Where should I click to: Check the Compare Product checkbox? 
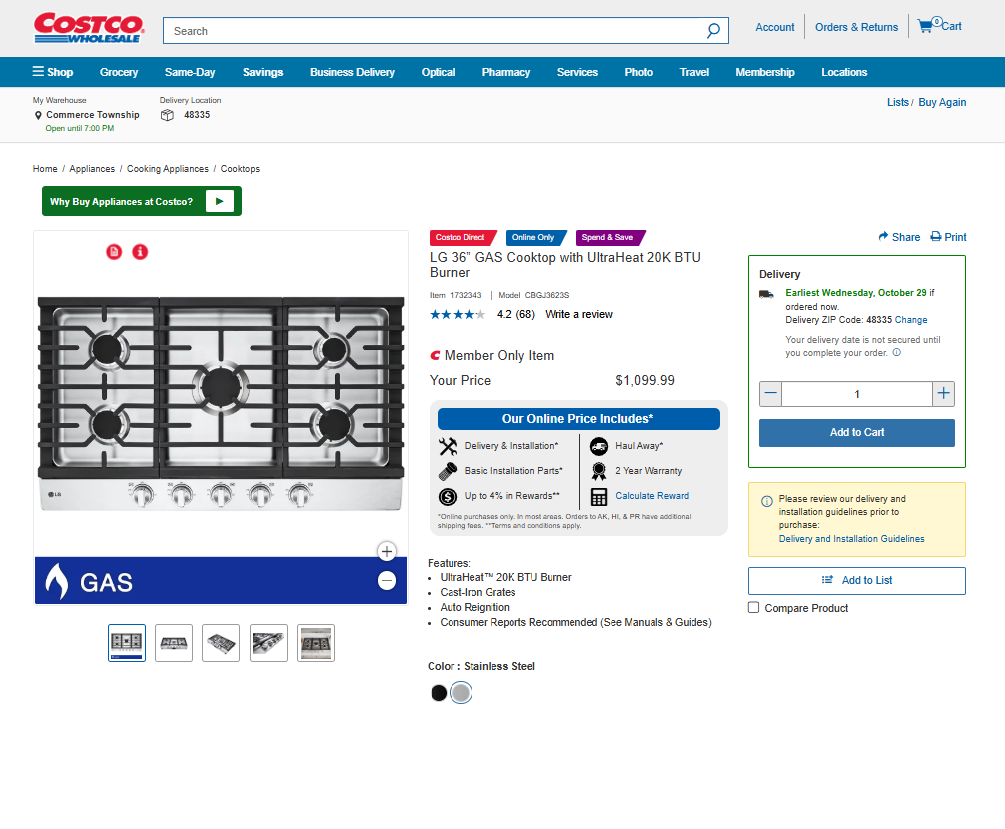[754, 608]
